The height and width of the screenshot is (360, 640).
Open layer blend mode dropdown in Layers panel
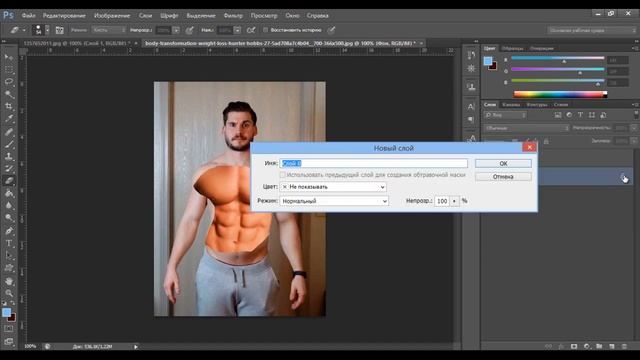[527, 128]
